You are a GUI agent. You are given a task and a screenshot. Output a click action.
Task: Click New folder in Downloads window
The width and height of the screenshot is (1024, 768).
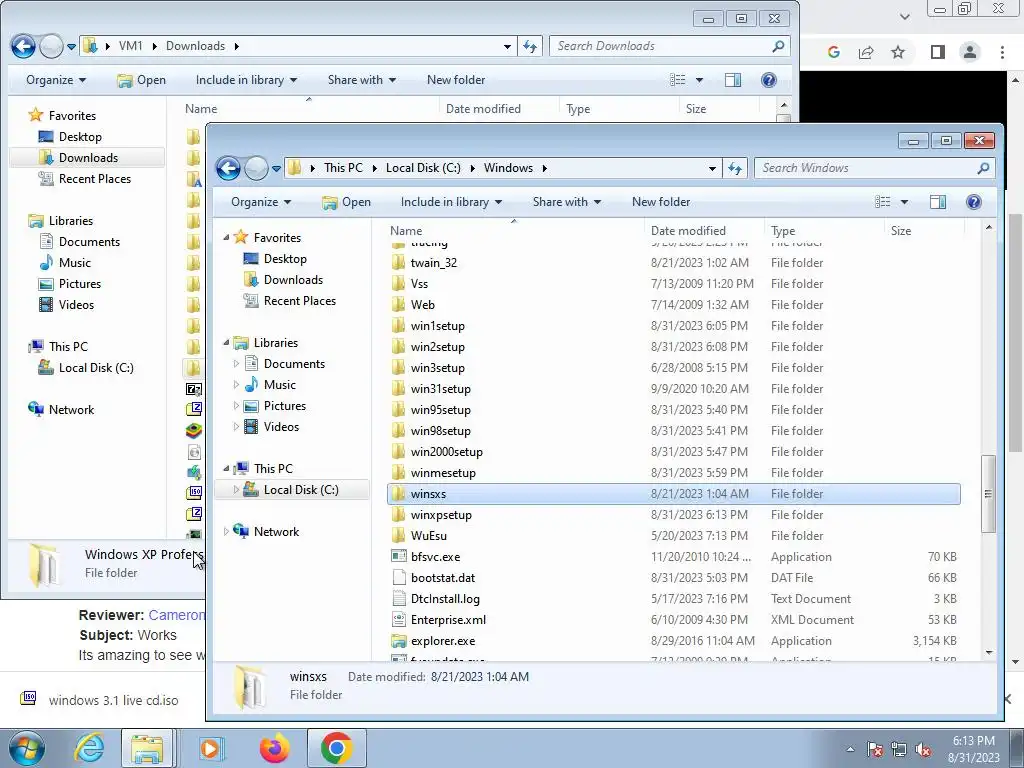pyautogui.click(x=456, y=80)
